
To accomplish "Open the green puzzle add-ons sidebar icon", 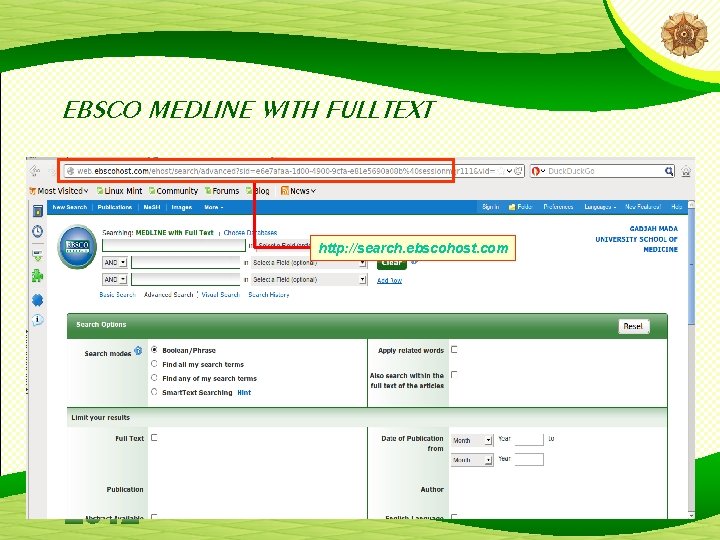I will (x=38, y=276).
